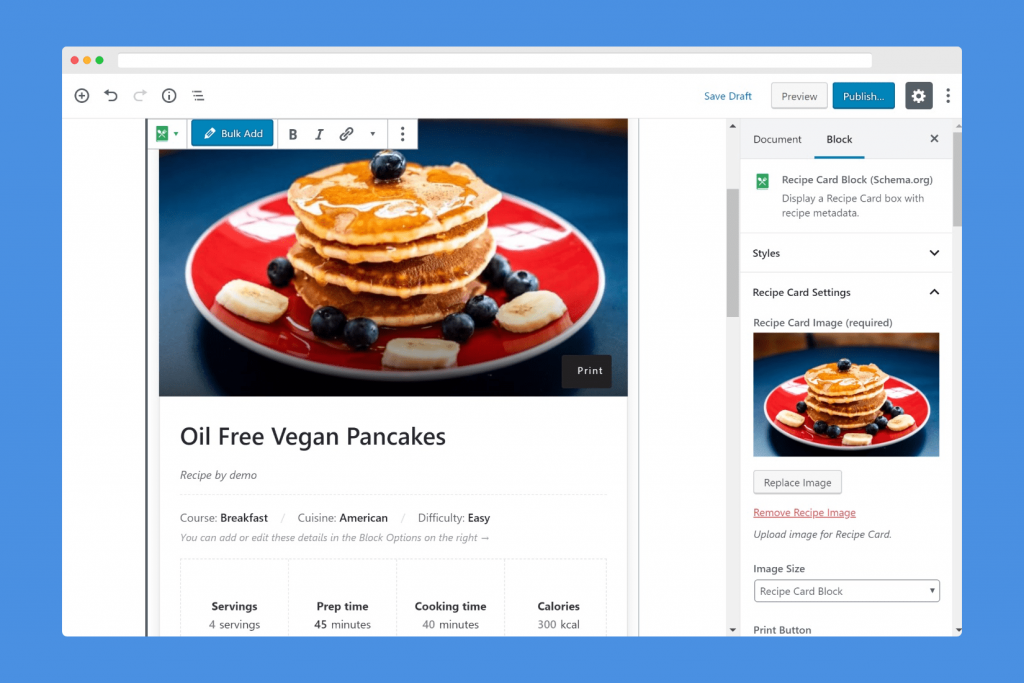1024x683 pixels.
Task: Click the Add block plus icon
Action: [82, 96]
